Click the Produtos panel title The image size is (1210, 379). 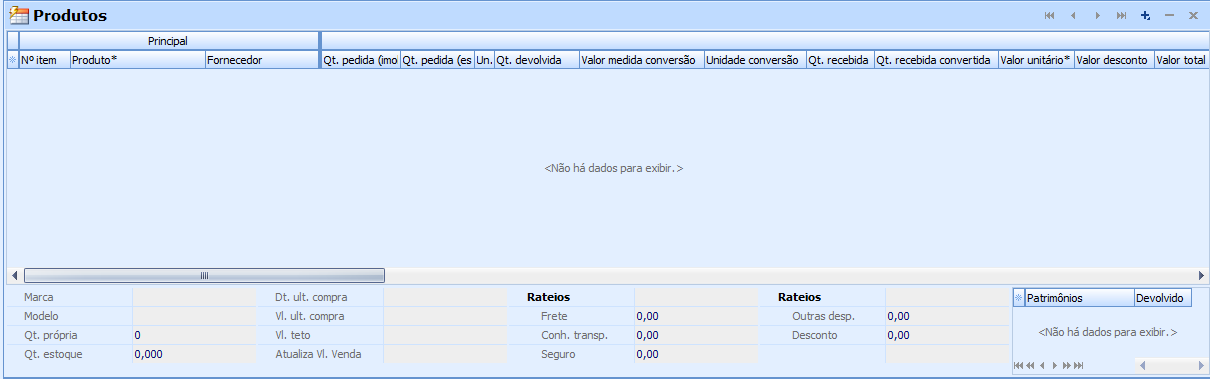click(70, 16)
